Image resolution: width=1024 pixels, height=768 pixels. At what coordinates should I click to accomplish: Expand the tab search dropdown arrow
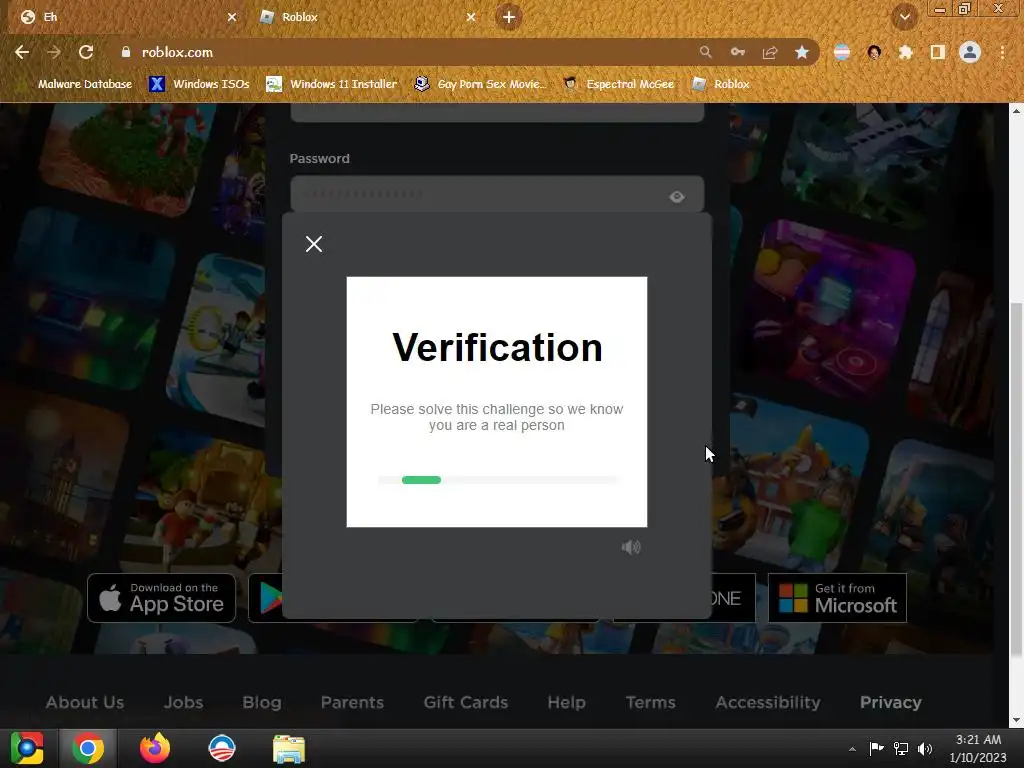click(904, 17)
